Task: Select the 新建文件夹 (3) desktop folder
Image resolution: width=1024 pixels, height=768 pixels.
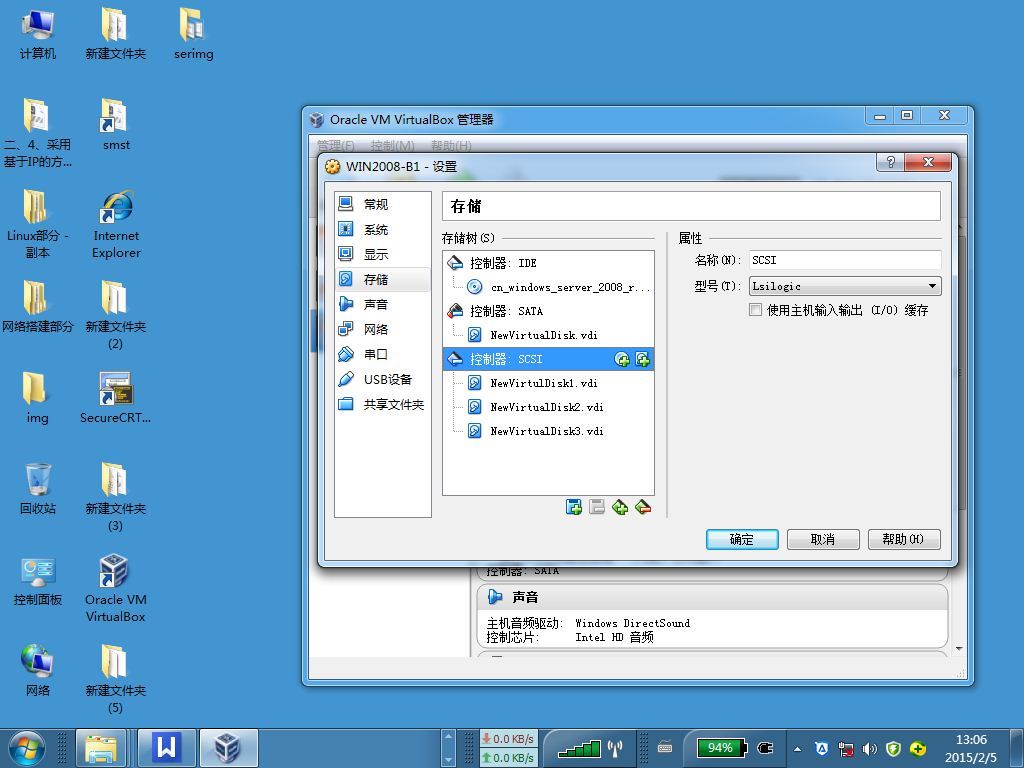Action: point(116,498)
